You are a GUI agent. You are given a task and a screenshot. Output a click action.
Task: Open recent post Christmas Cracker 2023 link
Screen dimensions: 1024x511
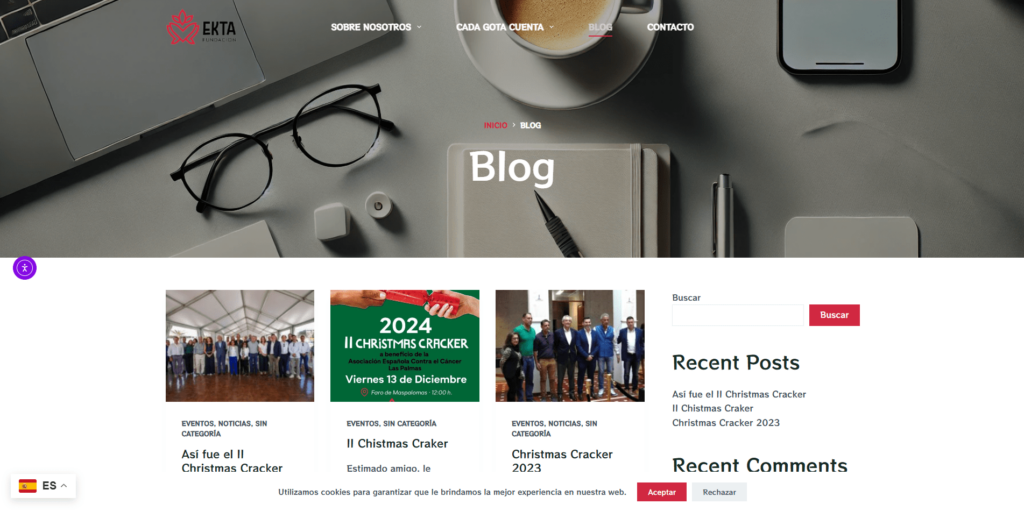click(x=726, y=423)
